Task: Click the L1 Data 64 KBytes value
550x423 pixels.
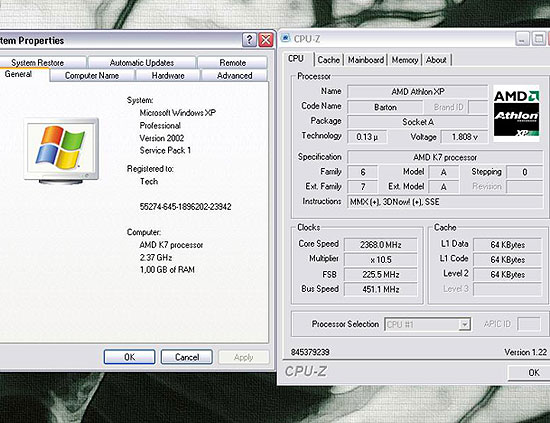Action: click(x=507, y=245)
